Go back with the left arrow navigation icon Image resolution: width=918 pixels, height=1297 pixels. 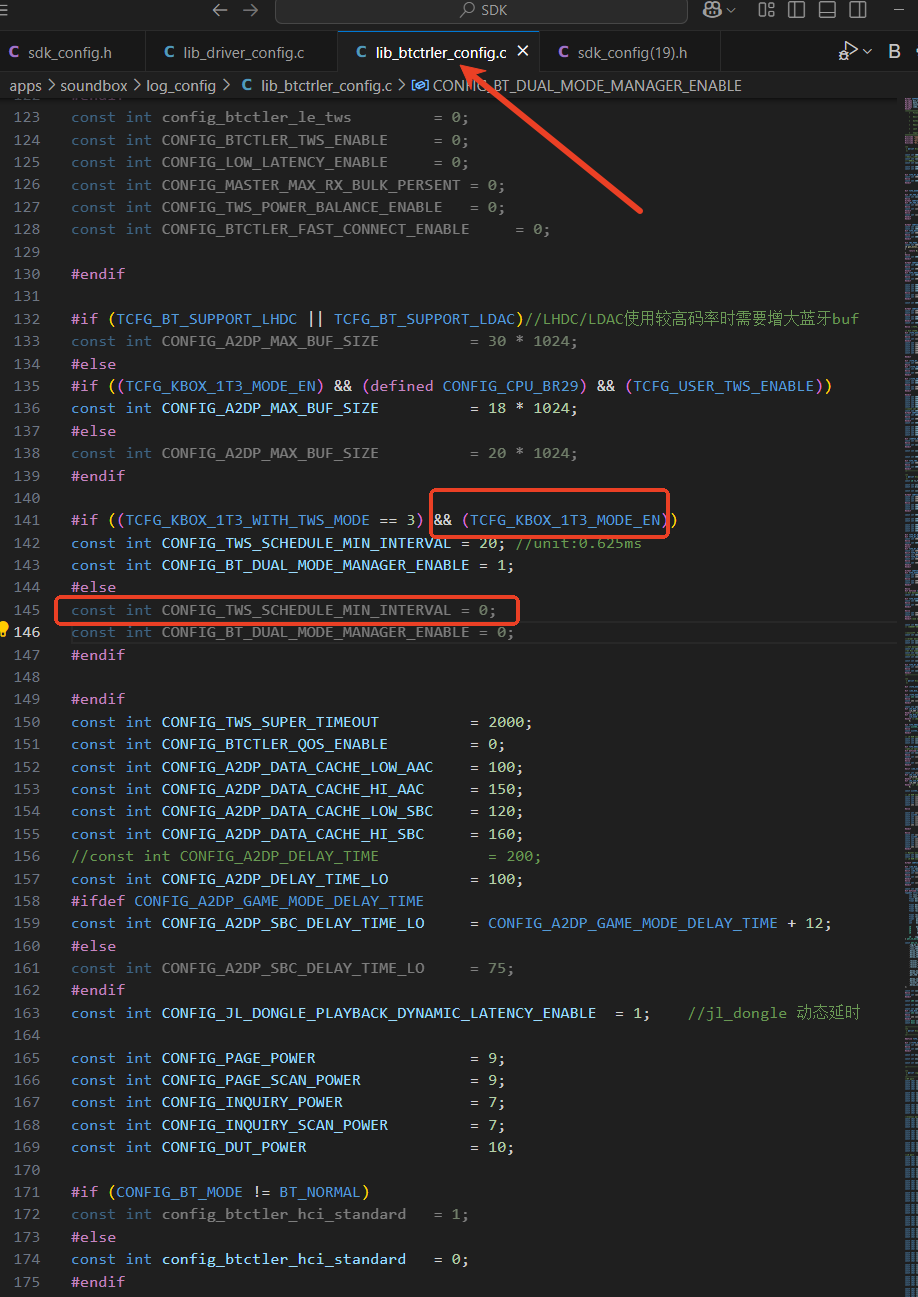tap(220, 10)
